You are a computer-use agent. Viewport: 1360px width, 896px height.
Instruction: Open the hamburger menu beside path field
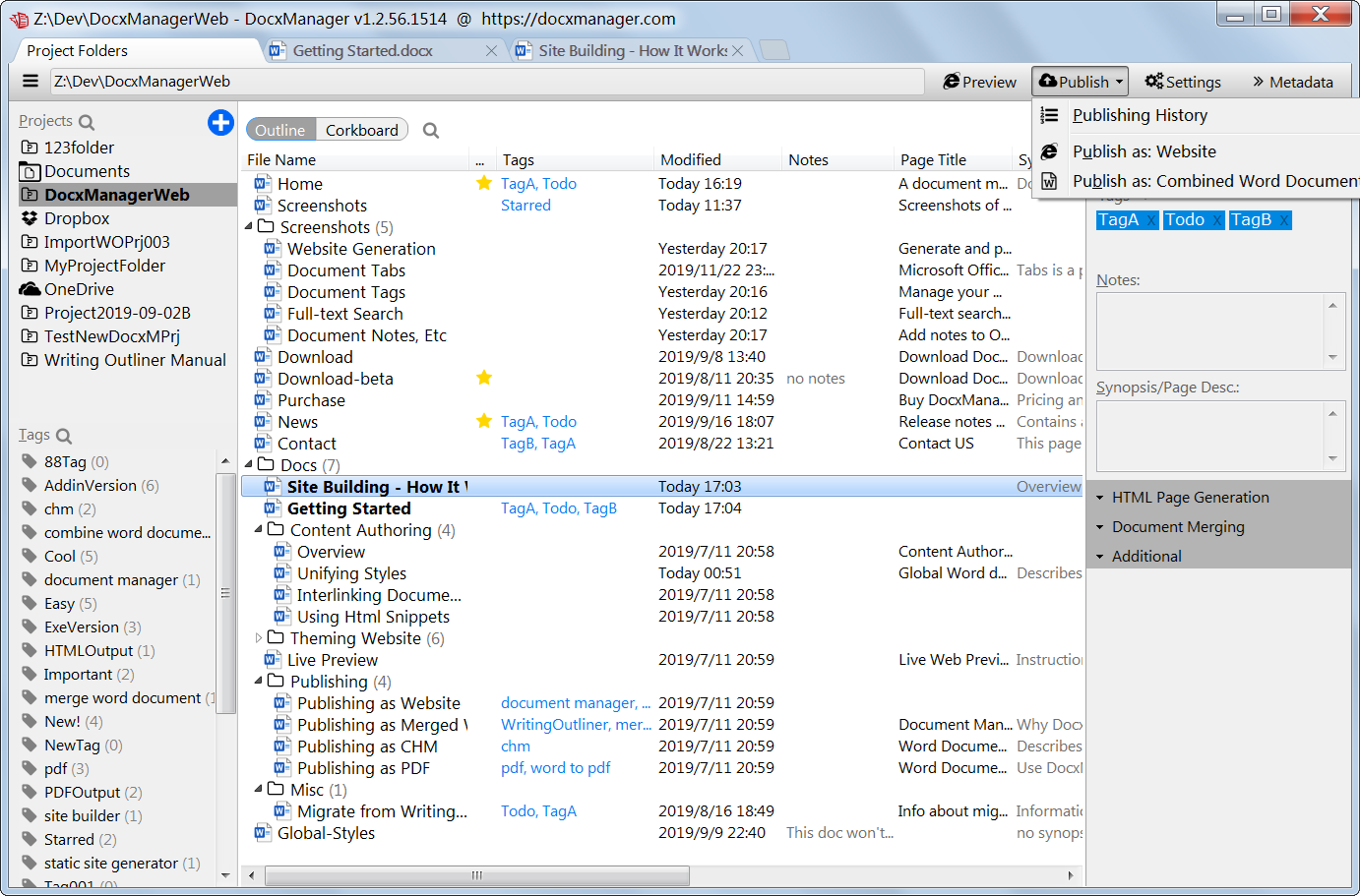click(x=31, y=82)
